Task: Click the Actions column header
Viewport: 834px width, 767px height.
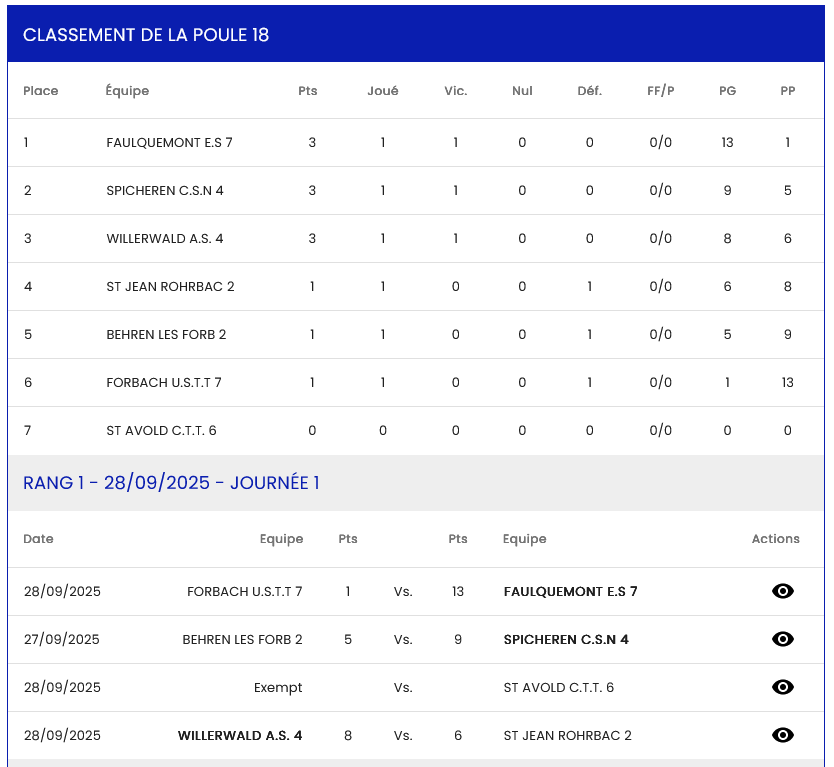Action: coord(775,539)
